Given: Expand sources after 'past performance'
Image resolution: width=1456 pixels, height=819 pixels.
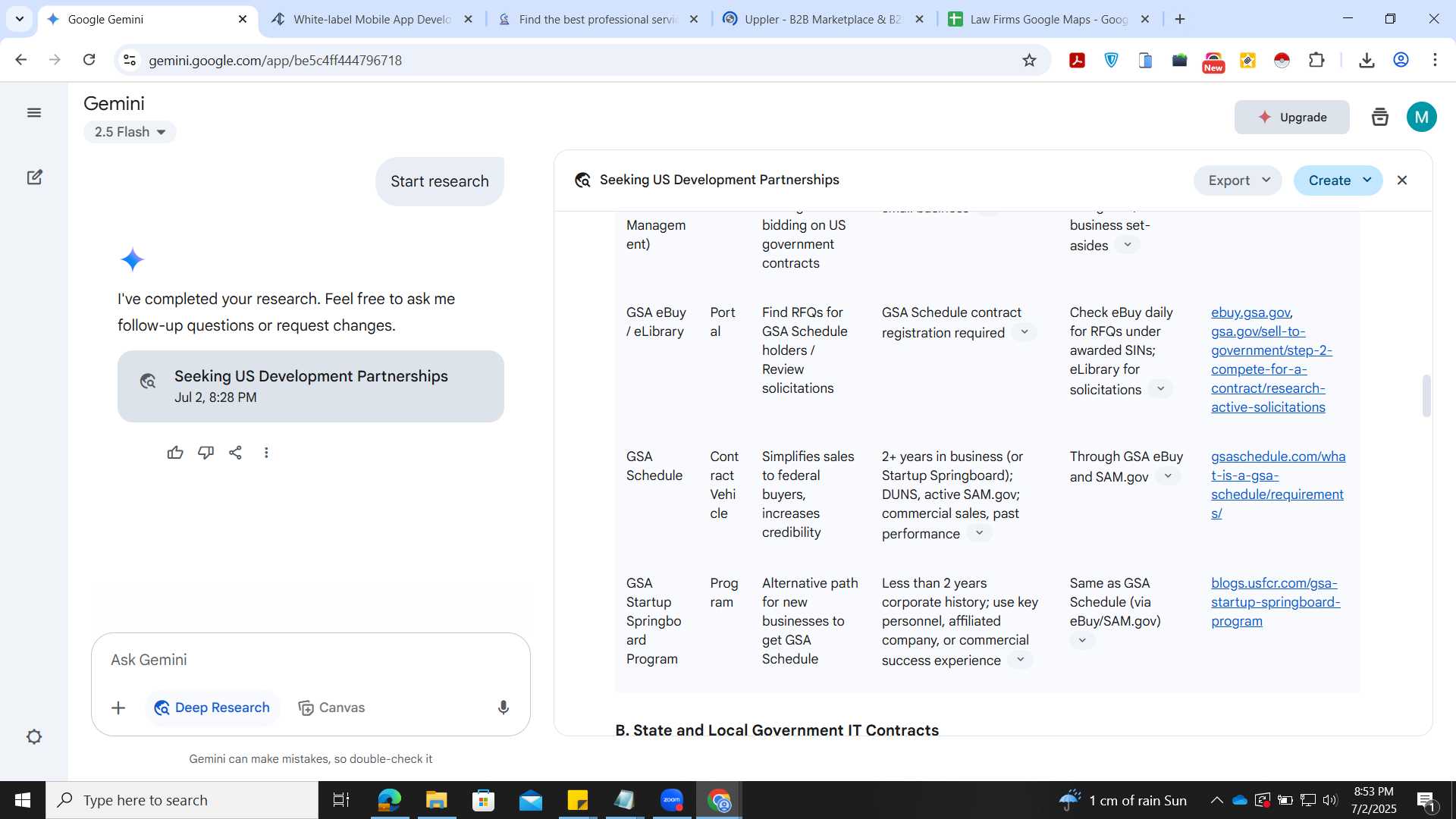Looking at the screenshot, I should click(x=979, y=533).
